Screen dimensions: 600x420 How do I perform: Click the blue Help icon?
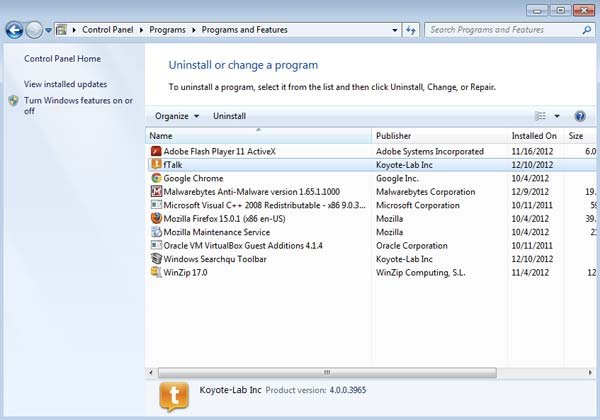(580, 116)
